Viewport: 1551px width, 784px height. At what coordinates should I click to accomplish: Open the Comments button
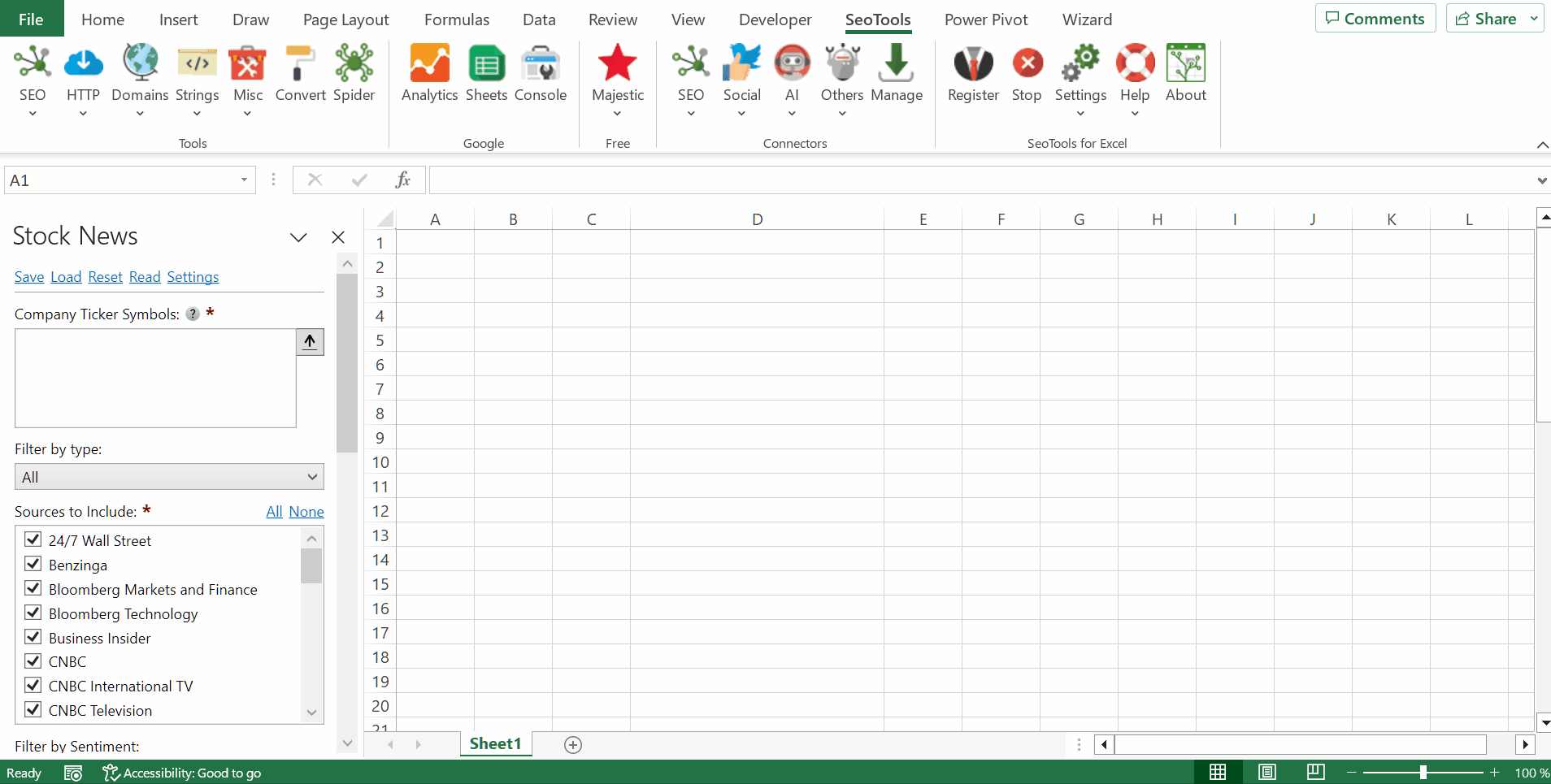[1375, 18]
